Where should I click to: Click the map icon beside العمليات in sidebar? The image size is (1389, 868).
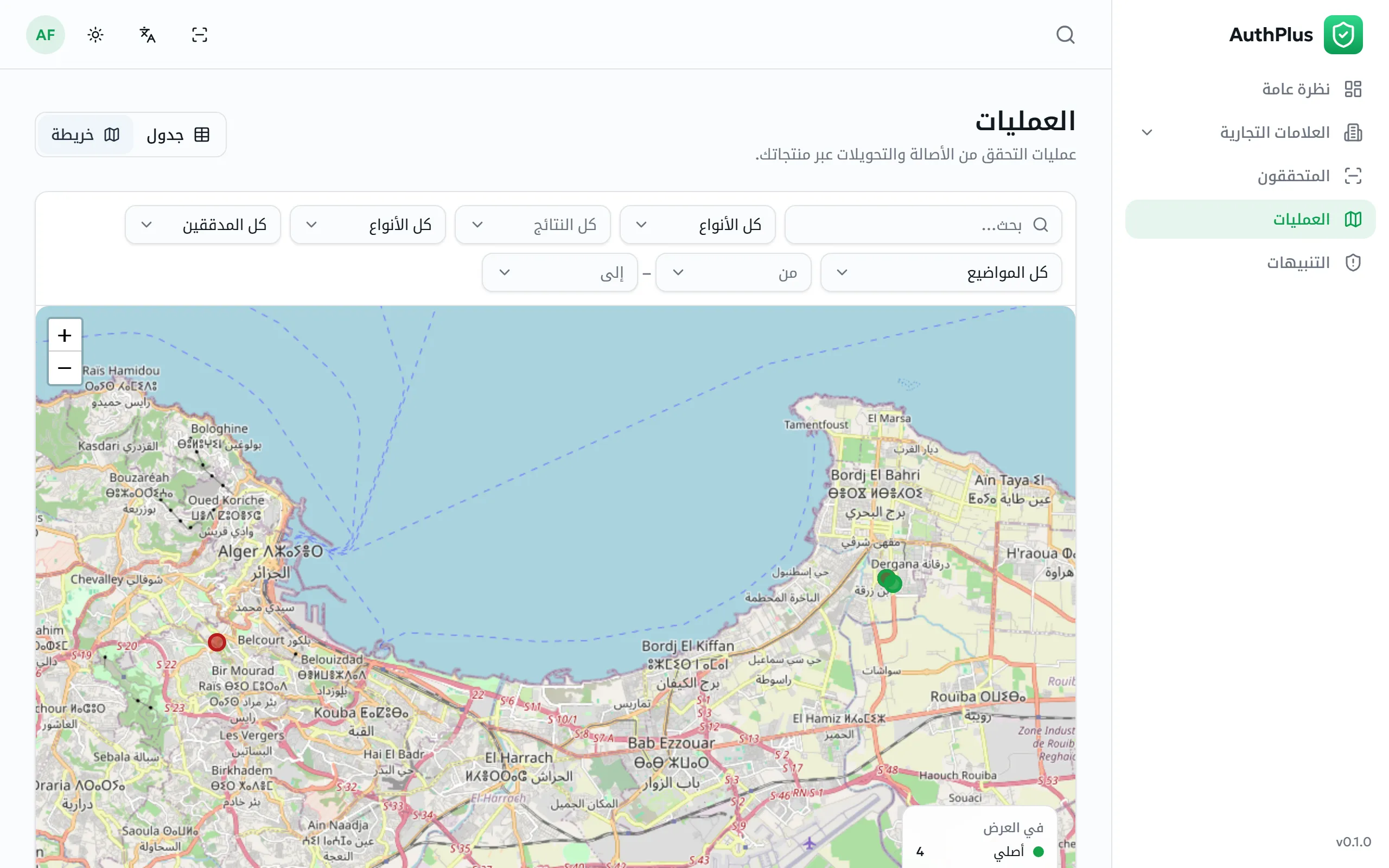point(1353,219)
